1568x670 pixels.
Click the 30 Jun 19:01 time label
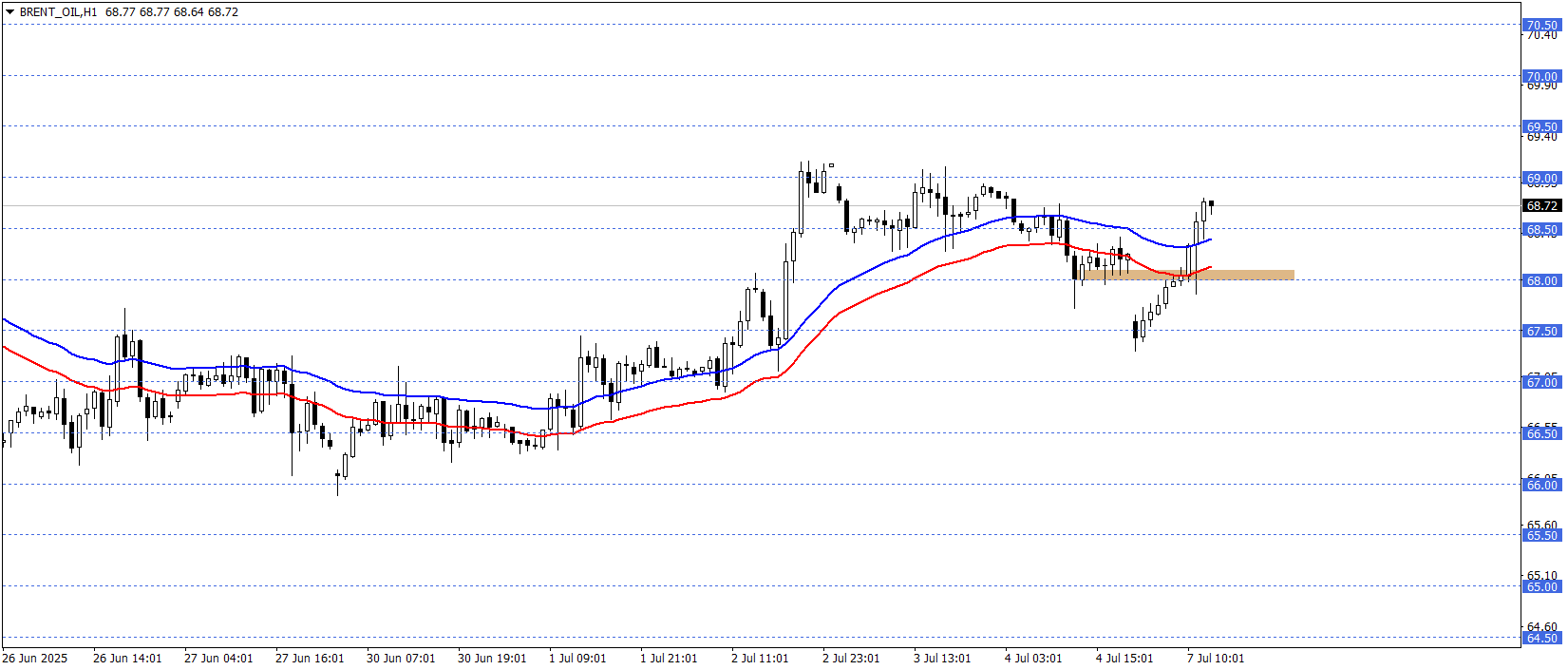click(492, 658)
